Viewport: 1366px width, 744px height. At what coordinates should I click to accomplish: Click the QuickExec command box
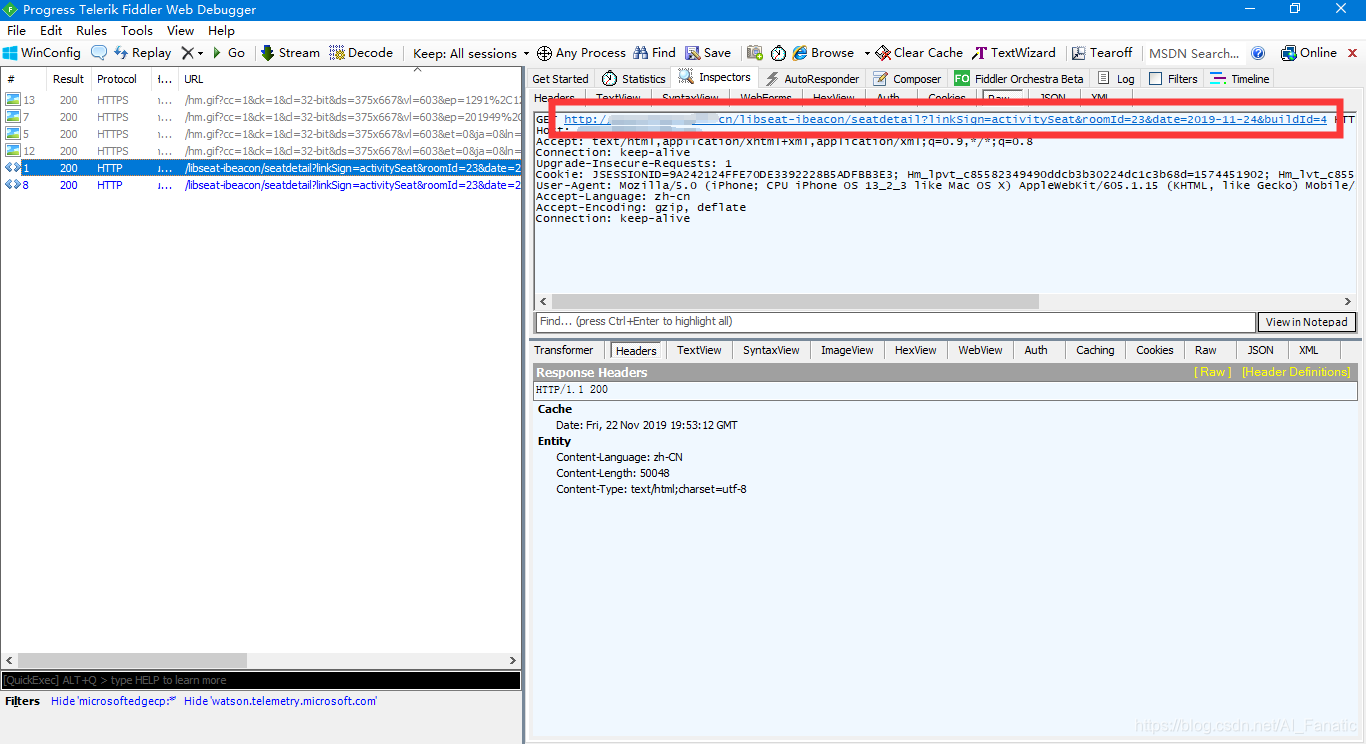[x=261, y=680]
